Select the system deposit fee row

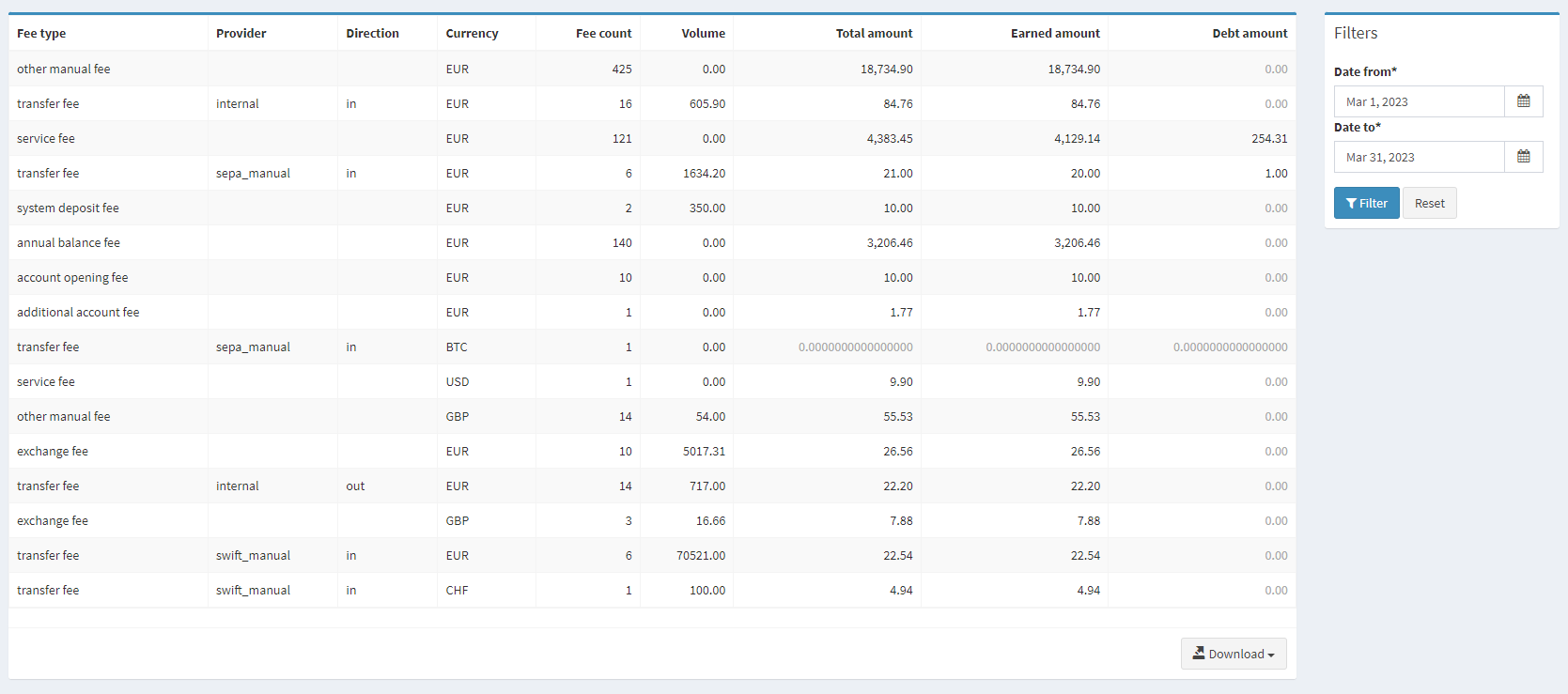click(x=68, y=208)
